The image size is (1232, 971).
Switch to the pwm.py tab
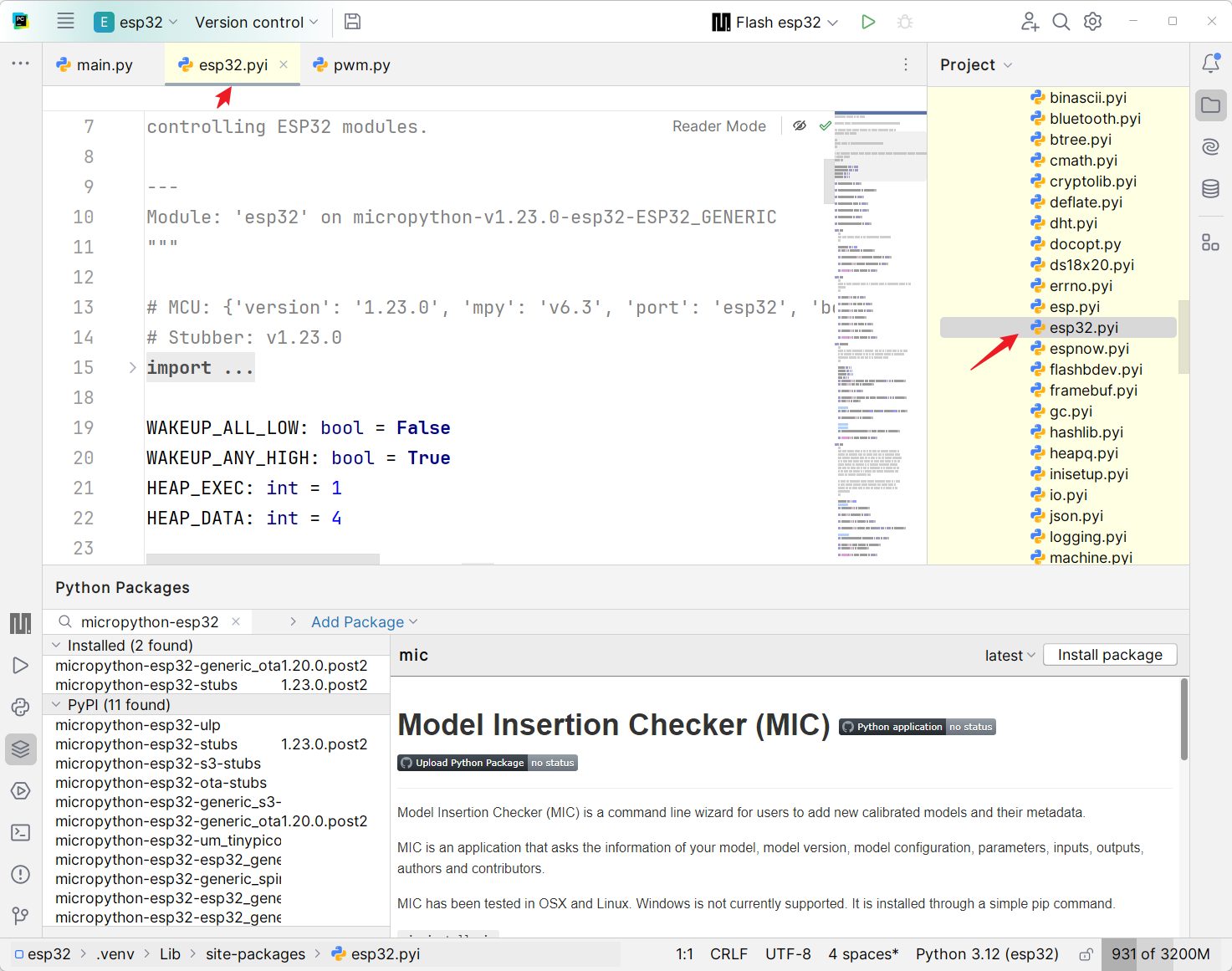[351, 64]
